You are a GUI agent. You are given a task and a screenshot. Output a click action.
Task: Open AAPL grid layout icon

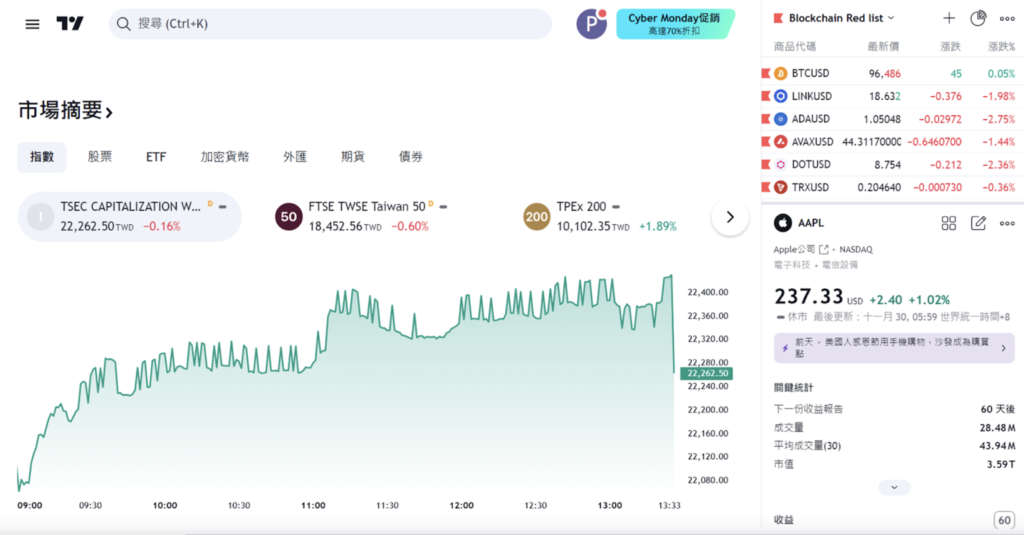click(x=949, y=223)
